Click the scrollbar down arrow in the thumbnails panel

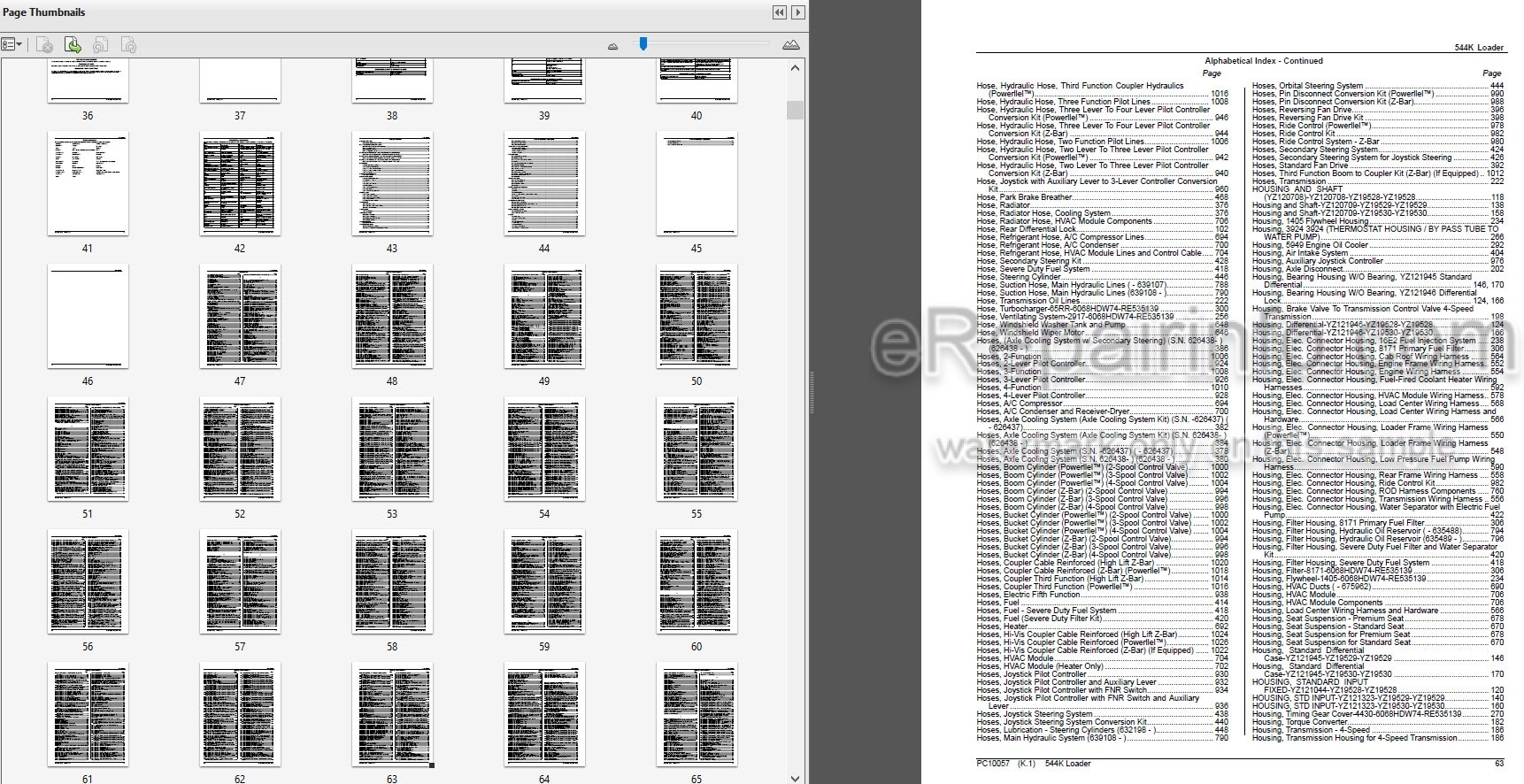(x=795, y=778)
